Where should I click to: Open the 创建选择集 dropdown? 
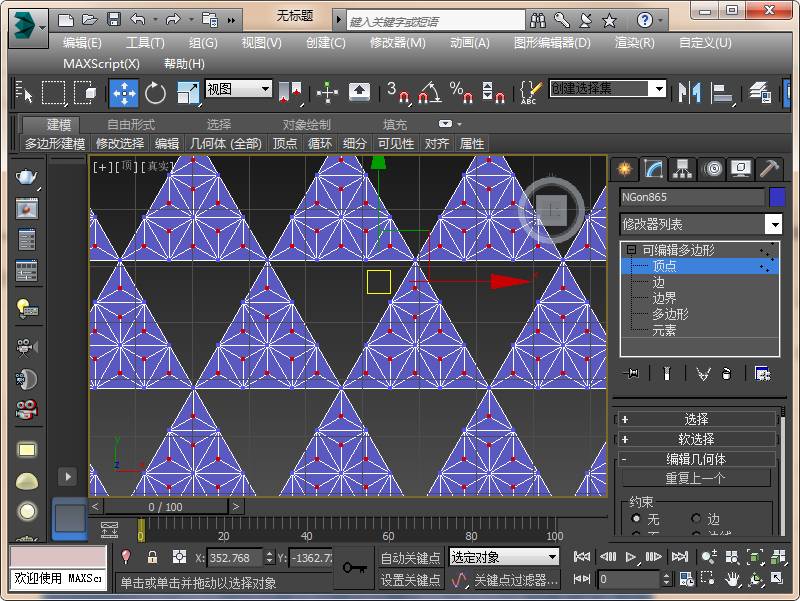tap(608, 89)
